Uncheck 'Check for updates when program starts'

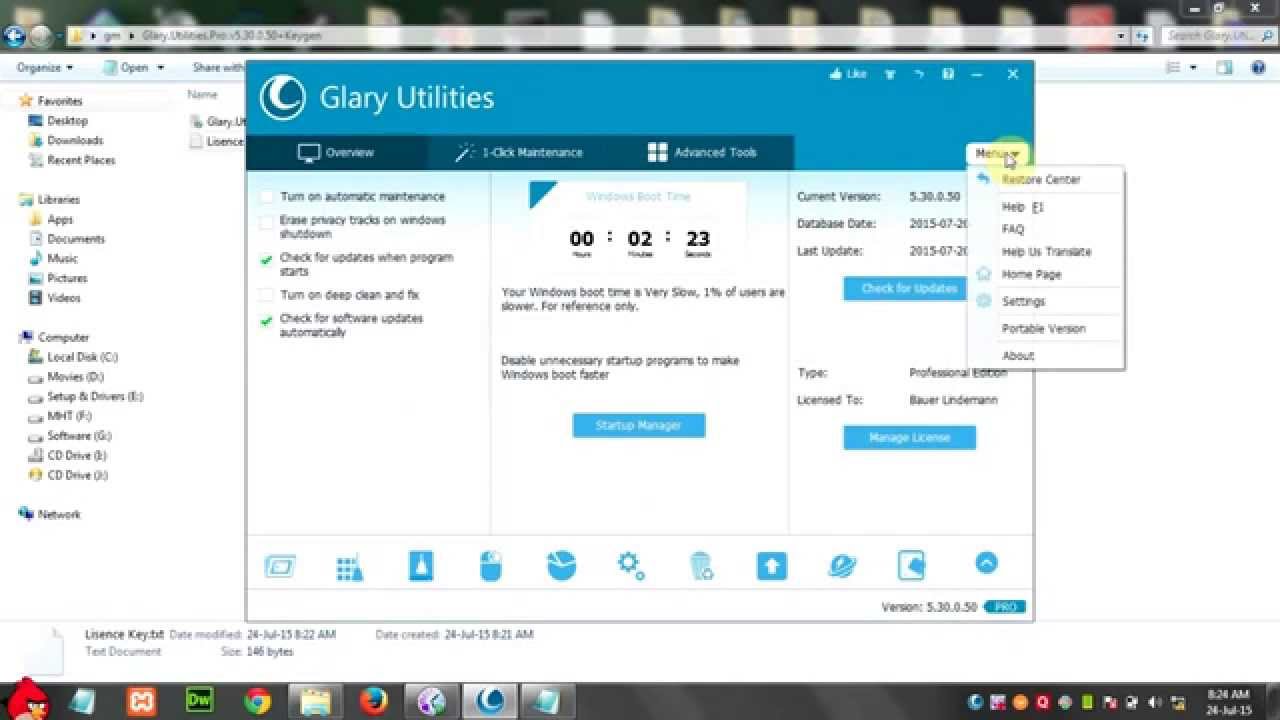pyautogui.click(x=266, y=259)
